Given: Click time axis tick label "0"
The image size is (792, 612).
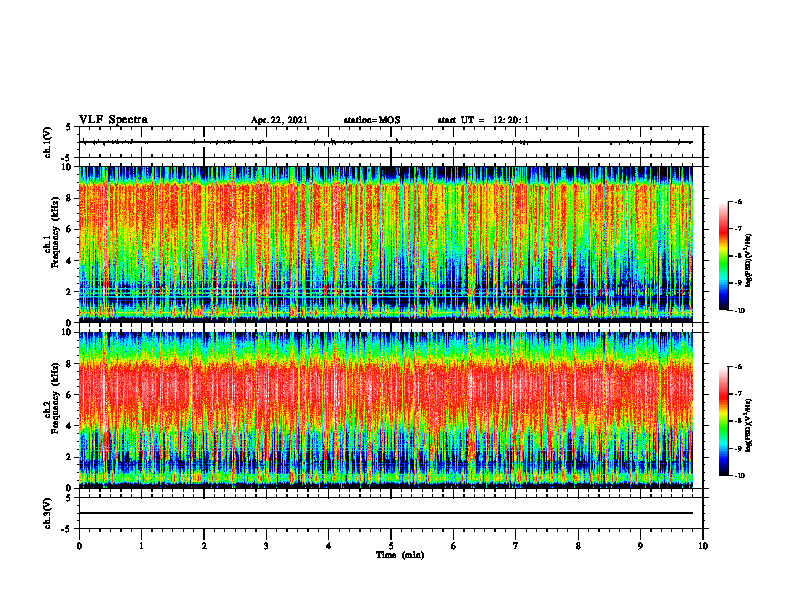Looking at the screenshot, I should (79, 546).
